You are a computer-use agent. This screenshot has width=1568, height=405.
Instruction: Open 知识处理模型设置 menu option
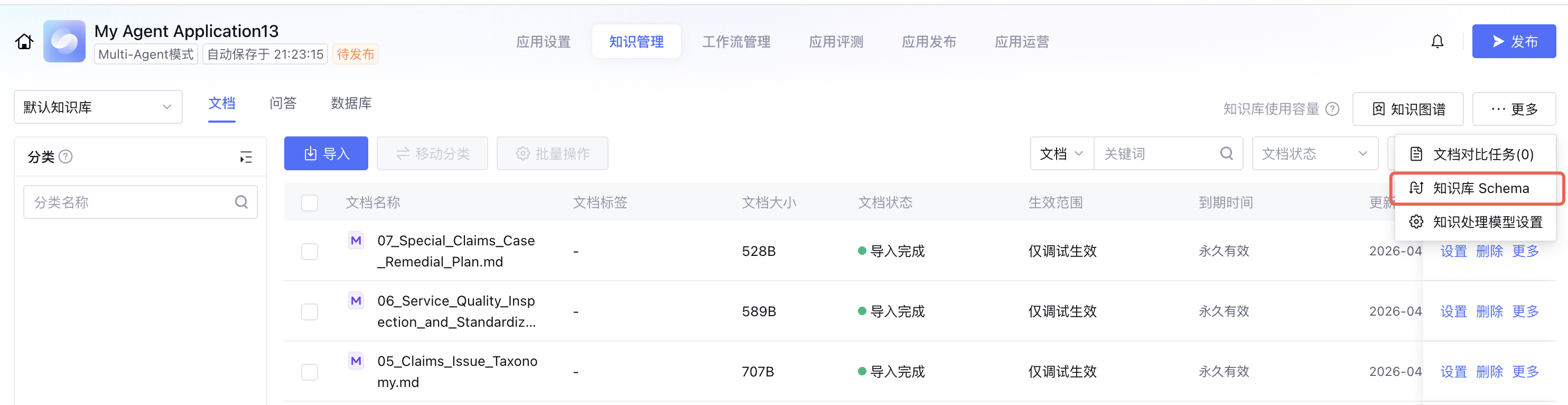[1487, 222]
